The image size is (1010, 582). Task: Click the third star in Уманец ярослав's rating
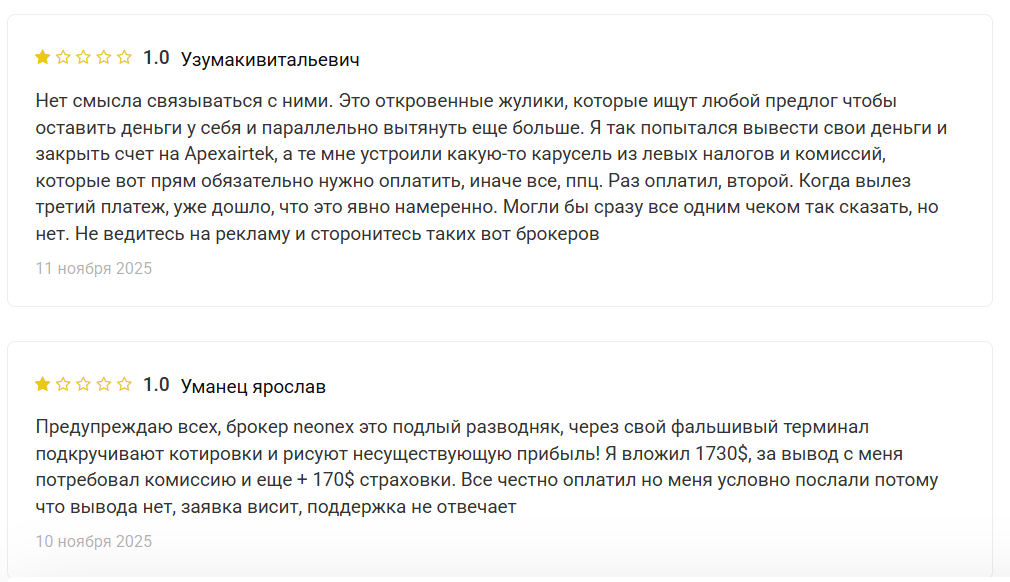pyautogui.click(x=83, y=385)
